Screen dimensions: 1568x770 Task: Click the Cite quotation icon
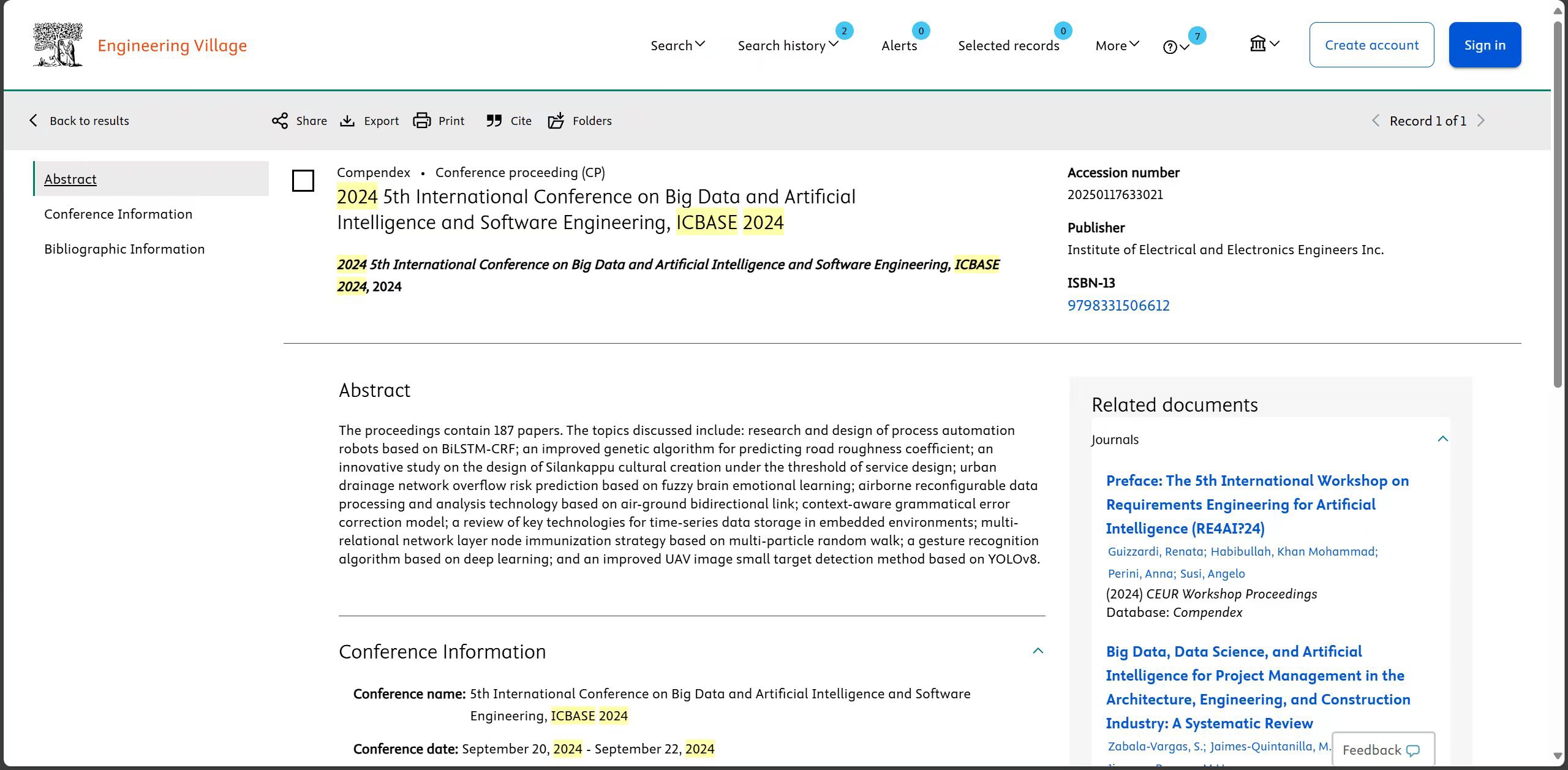(x=494, y=121)
